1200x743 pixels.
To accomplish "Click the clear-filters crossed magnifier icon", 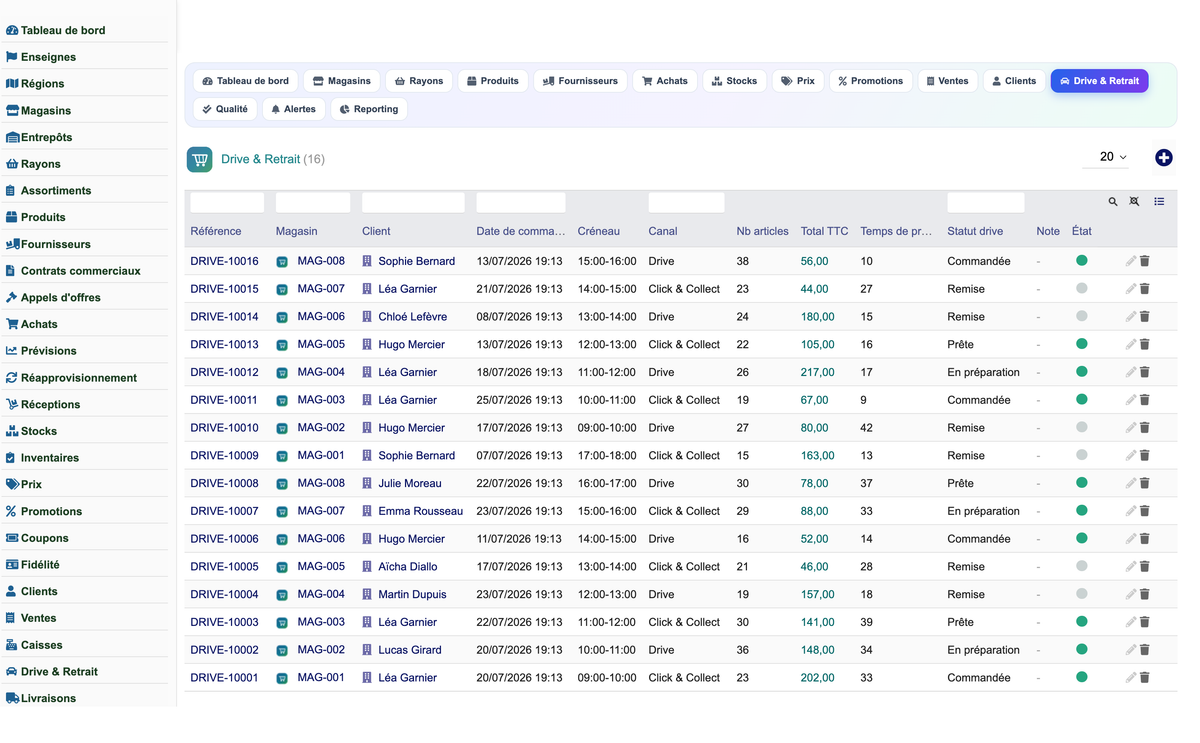I will point(1134,202).
